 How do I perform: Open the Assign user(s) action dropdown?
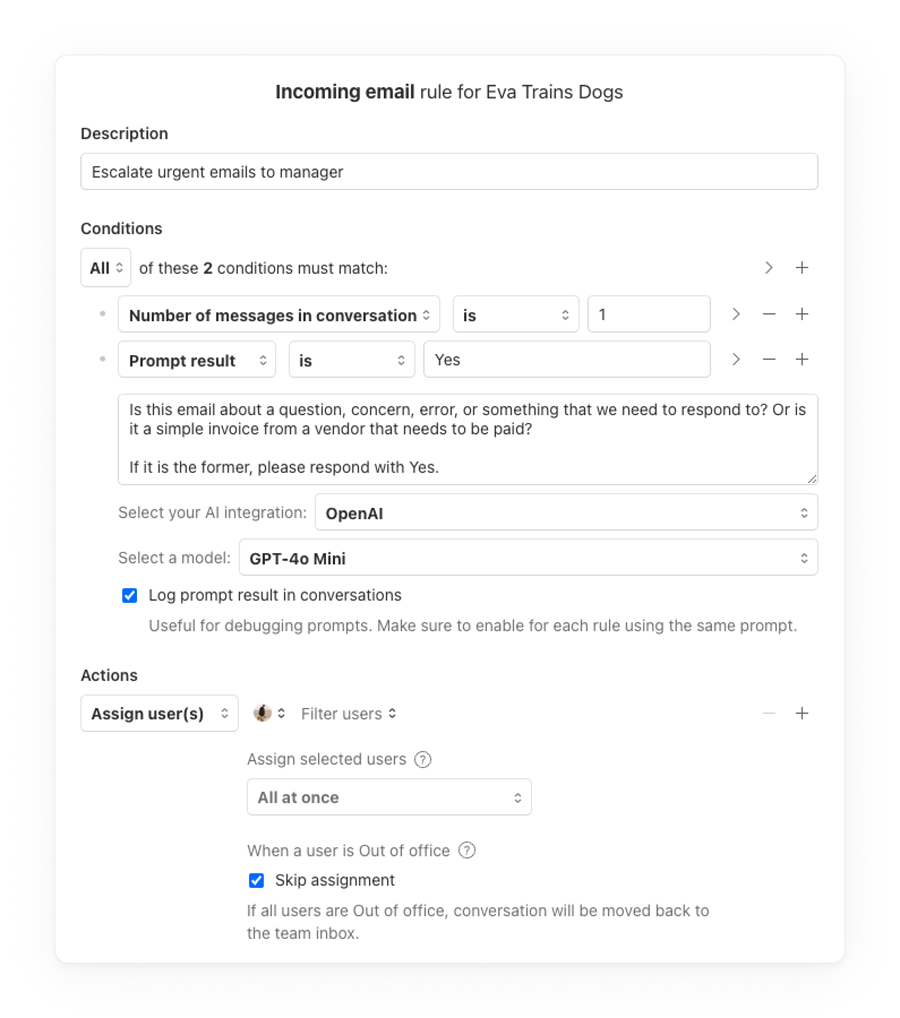(159, 714)
